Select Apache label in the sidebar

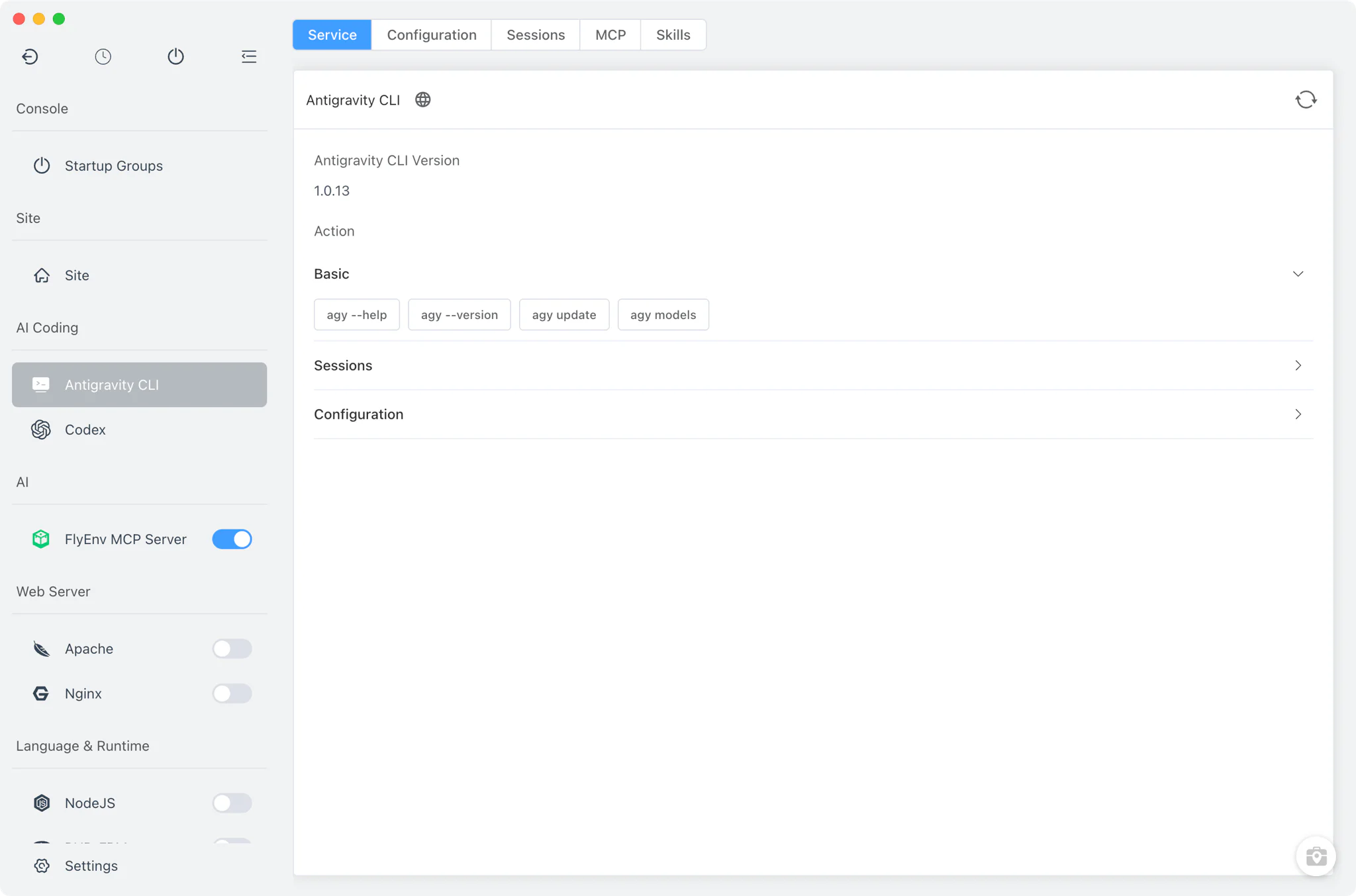[x=89, y=649]
